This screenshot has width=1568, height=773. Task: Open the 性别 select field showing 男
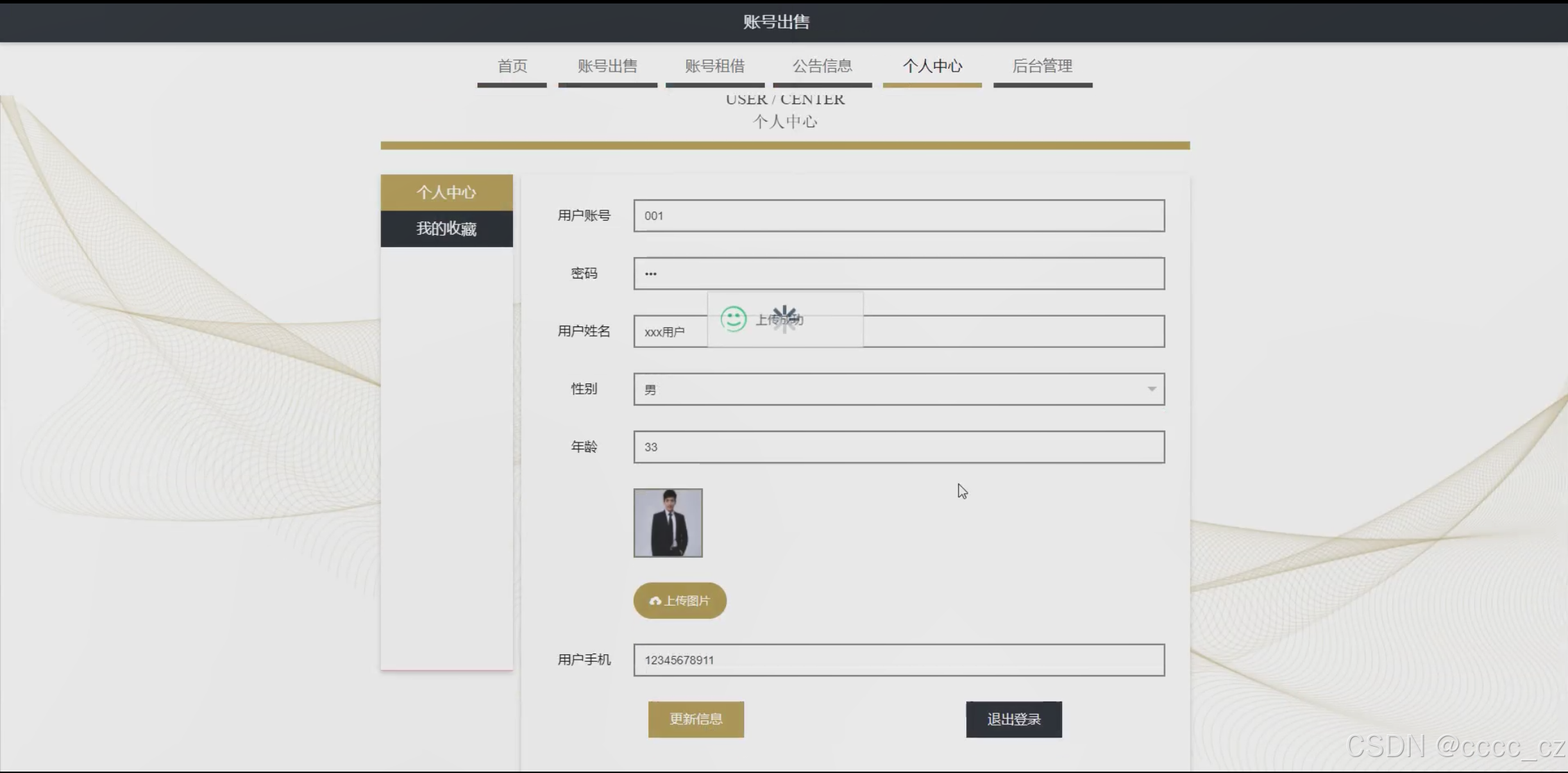click(x=888, y=389)
